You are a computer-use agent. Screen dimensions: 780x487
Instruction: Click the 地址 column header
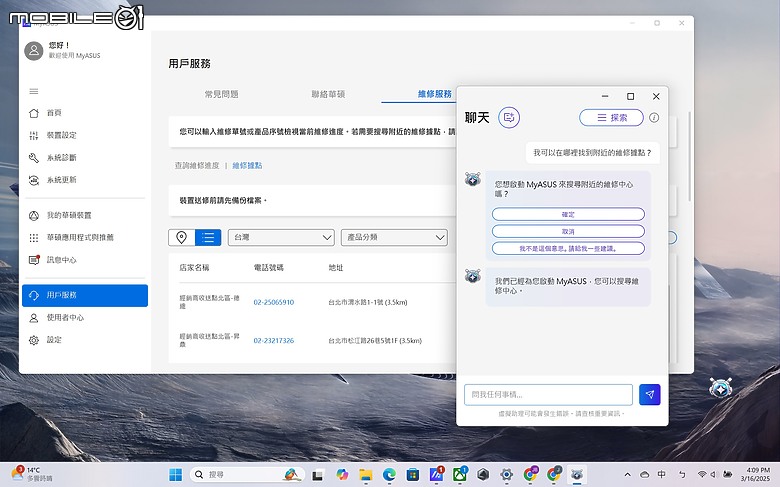pyautogui.click(x=336, y=268)
